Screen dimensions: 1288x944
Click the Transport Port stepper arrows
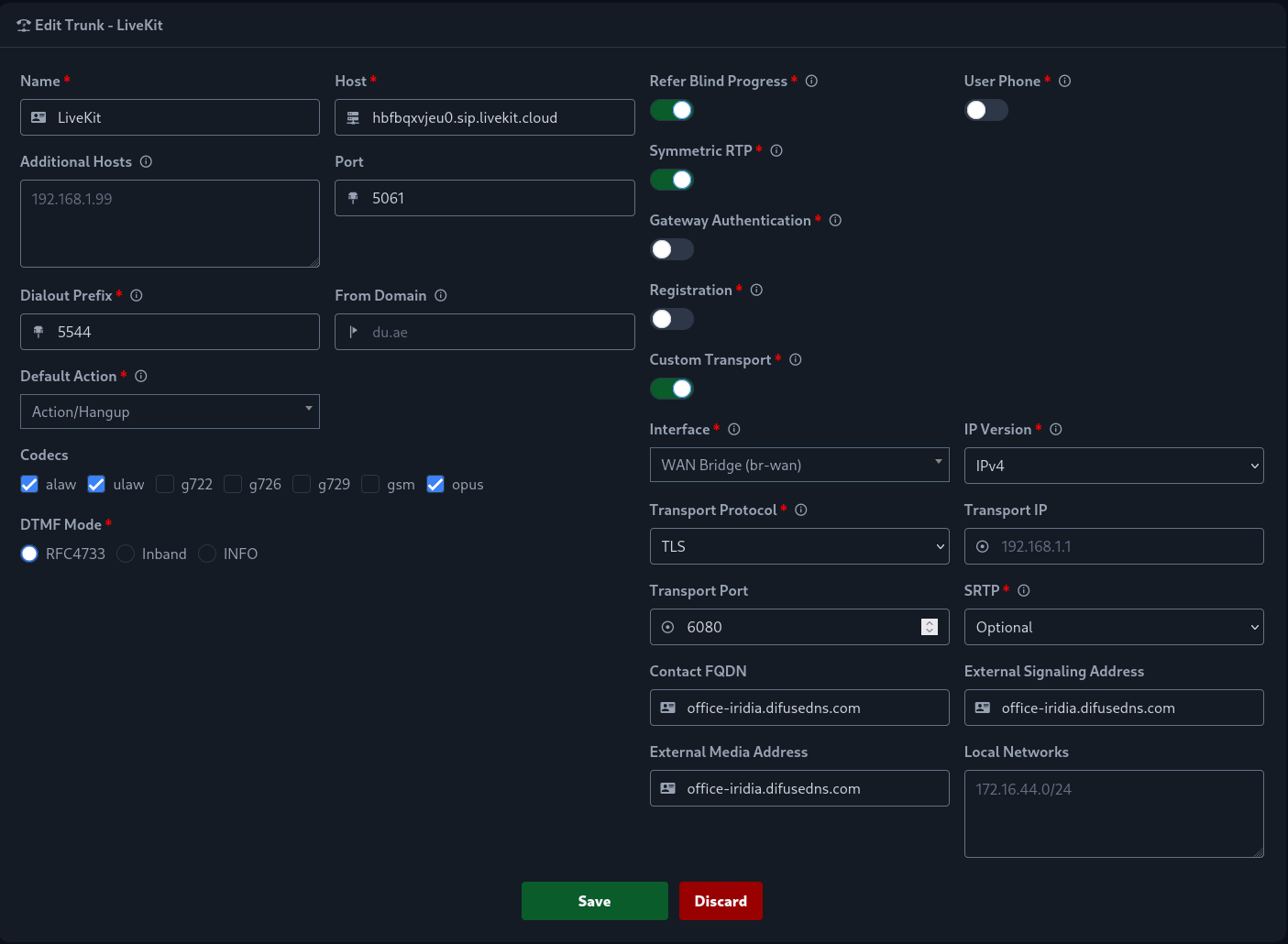[930, 627]
